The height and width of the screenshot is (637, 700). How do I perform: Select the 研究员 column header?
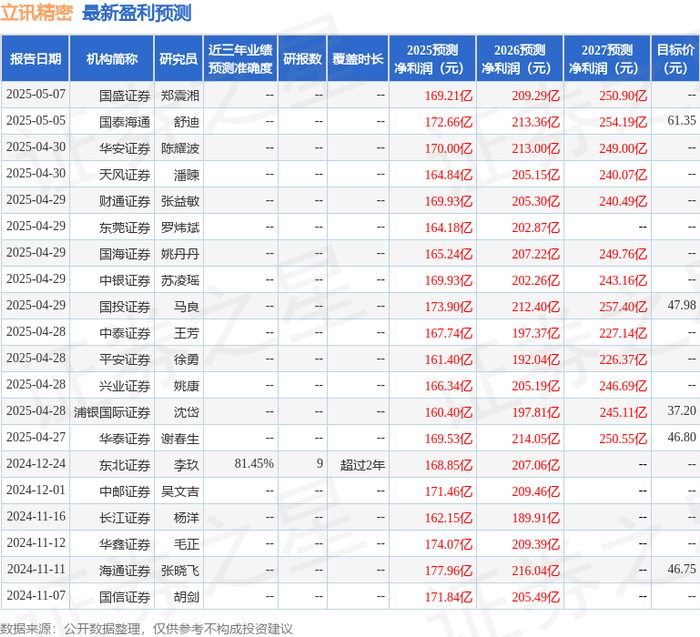point(179,59)
